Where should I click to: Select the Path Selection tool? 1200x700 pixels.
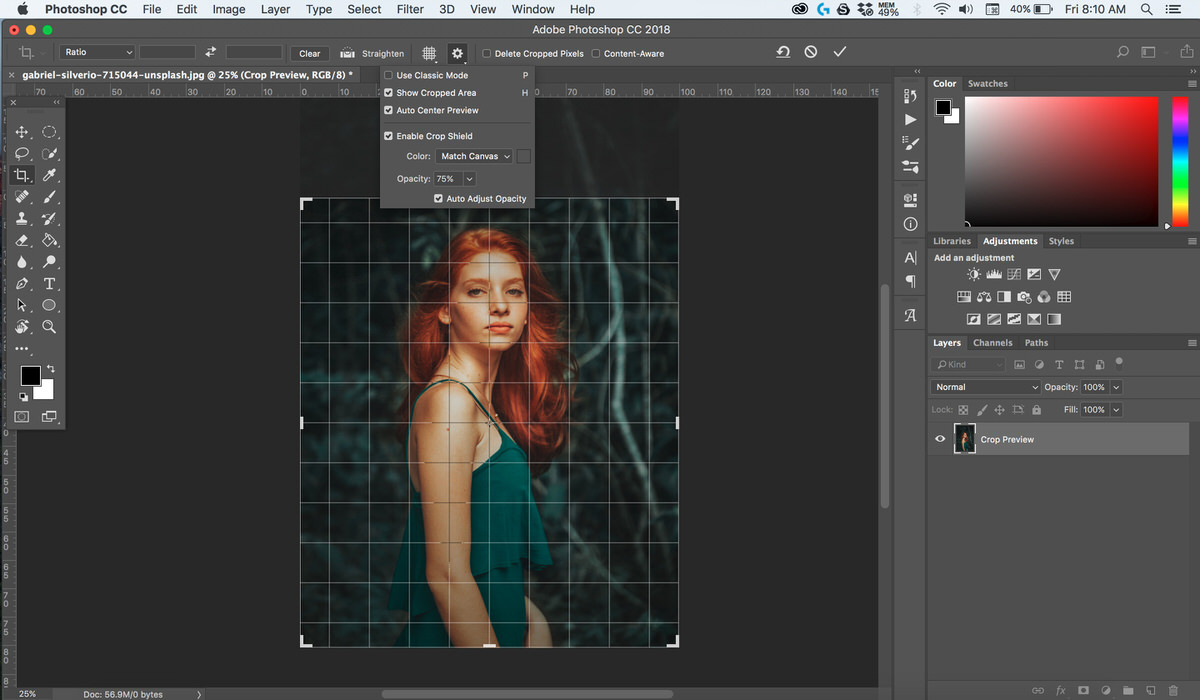[22, 305]
